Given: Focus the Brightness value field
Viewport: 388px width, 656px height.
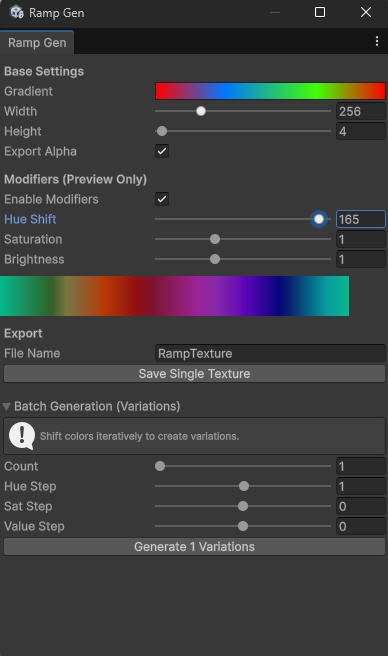Looking at the screenshot, I should (360, 259).
